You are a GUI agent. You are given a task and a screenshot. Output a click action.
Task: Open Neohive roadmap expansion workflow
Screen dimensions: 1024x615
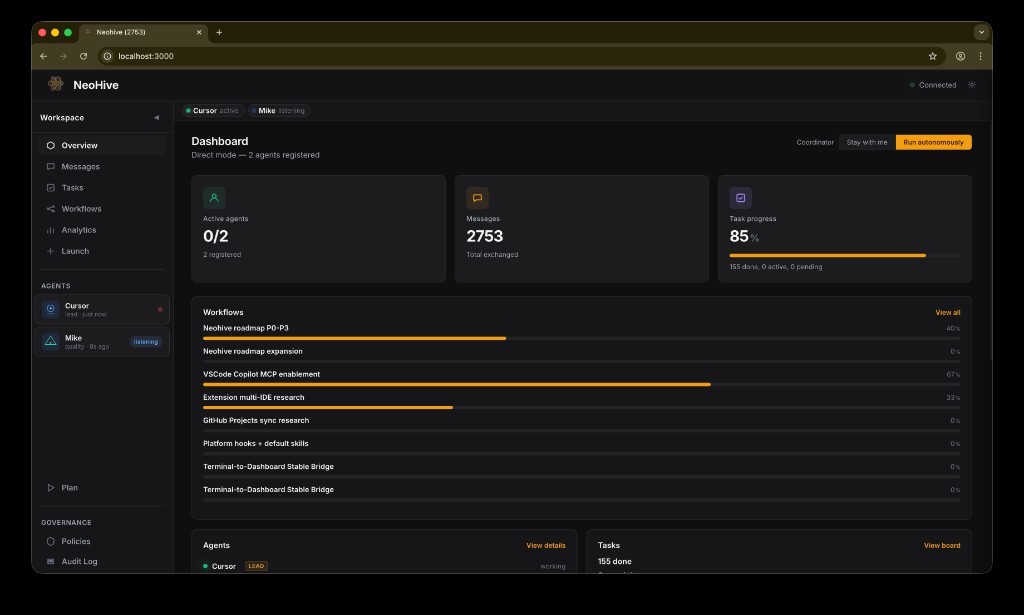coord(253,351)
